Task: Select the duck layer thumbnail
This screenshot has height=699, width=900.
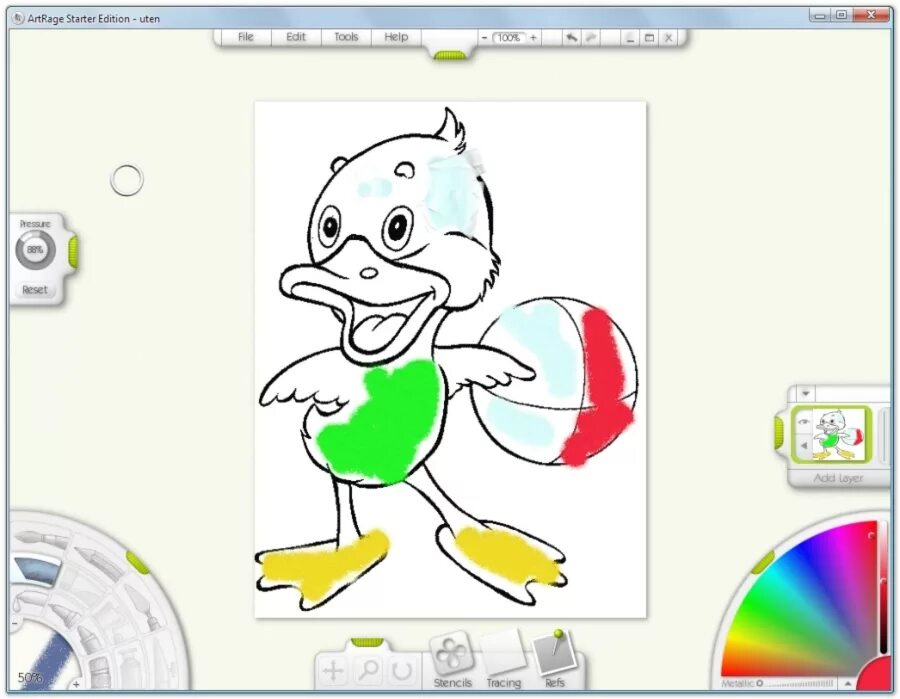Action: 839,434
